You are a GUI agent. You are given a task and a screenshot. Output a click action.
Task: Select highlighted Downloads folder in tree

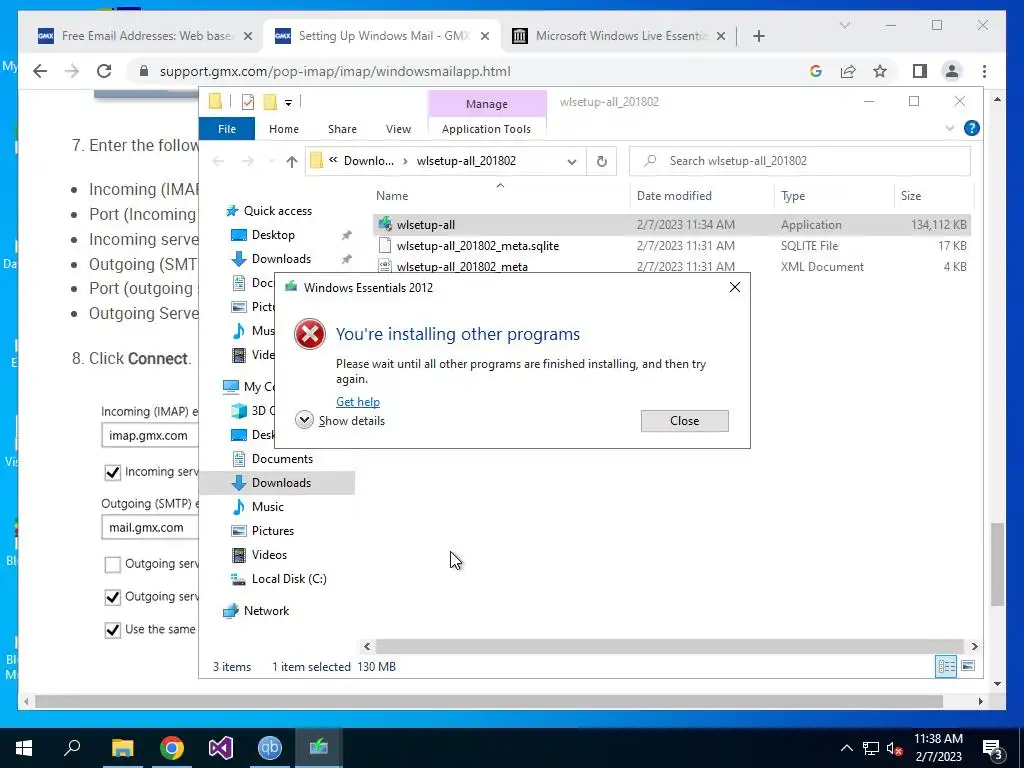pos(278,483)
